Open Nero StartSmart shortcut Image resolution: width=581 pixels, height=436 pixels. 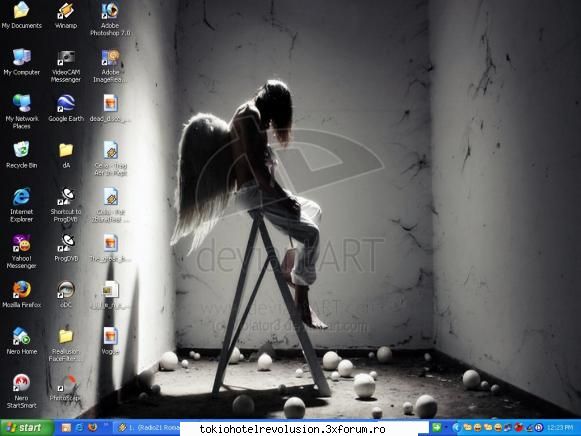[21, 391]
